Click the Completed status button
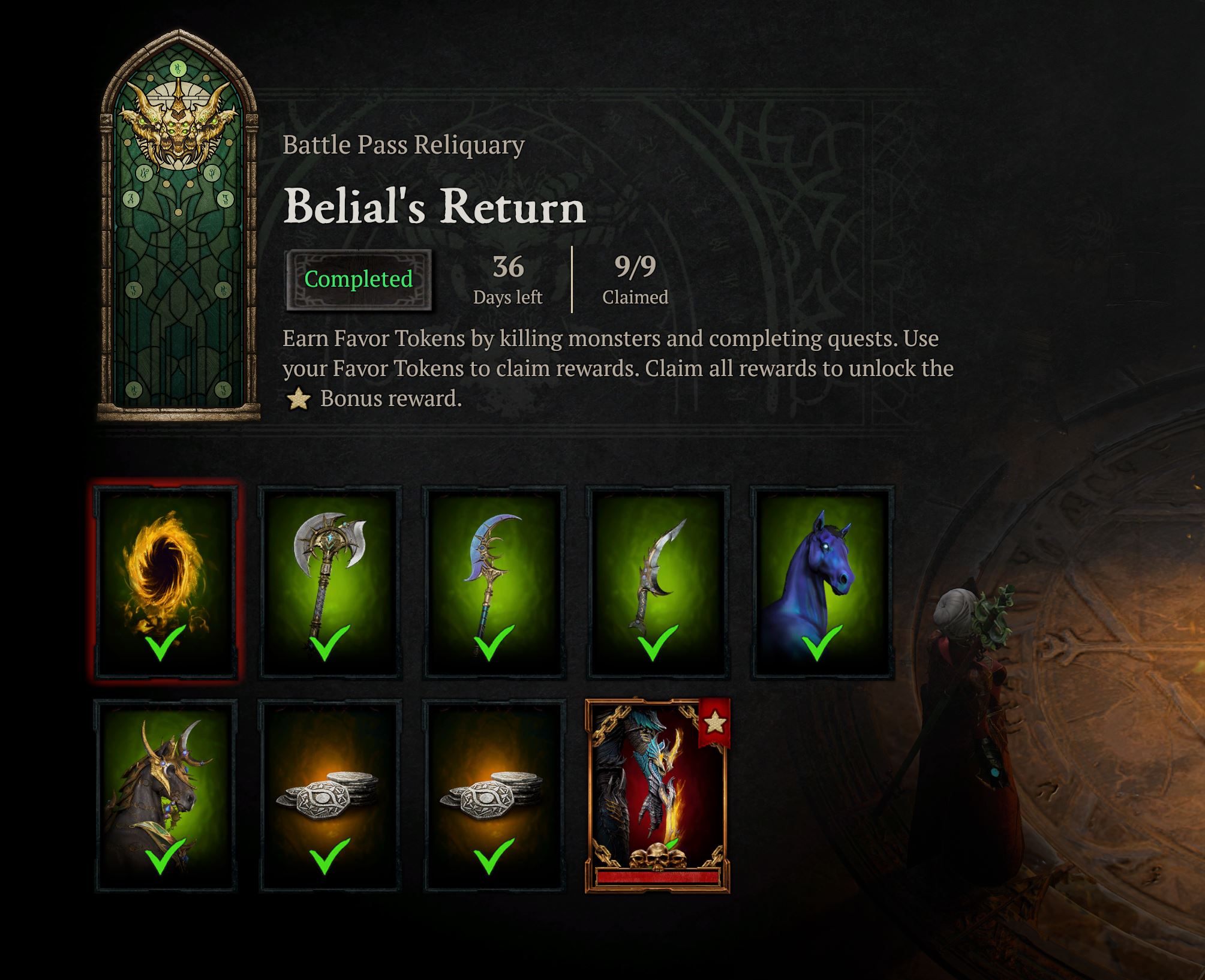 [359, 279]
